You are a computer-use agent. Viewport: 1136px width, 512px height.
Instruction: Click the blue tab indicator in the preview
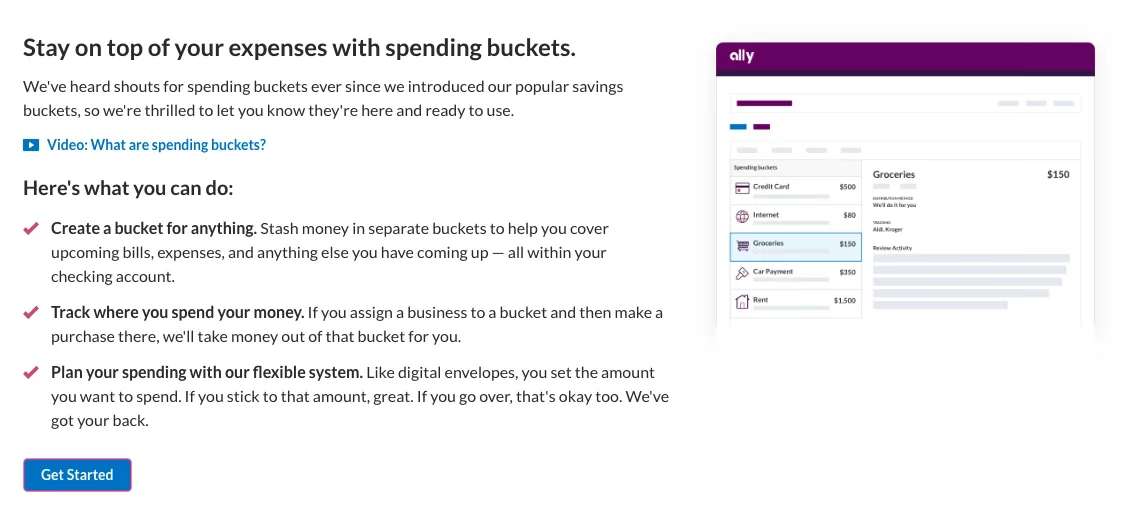point(738,127)
